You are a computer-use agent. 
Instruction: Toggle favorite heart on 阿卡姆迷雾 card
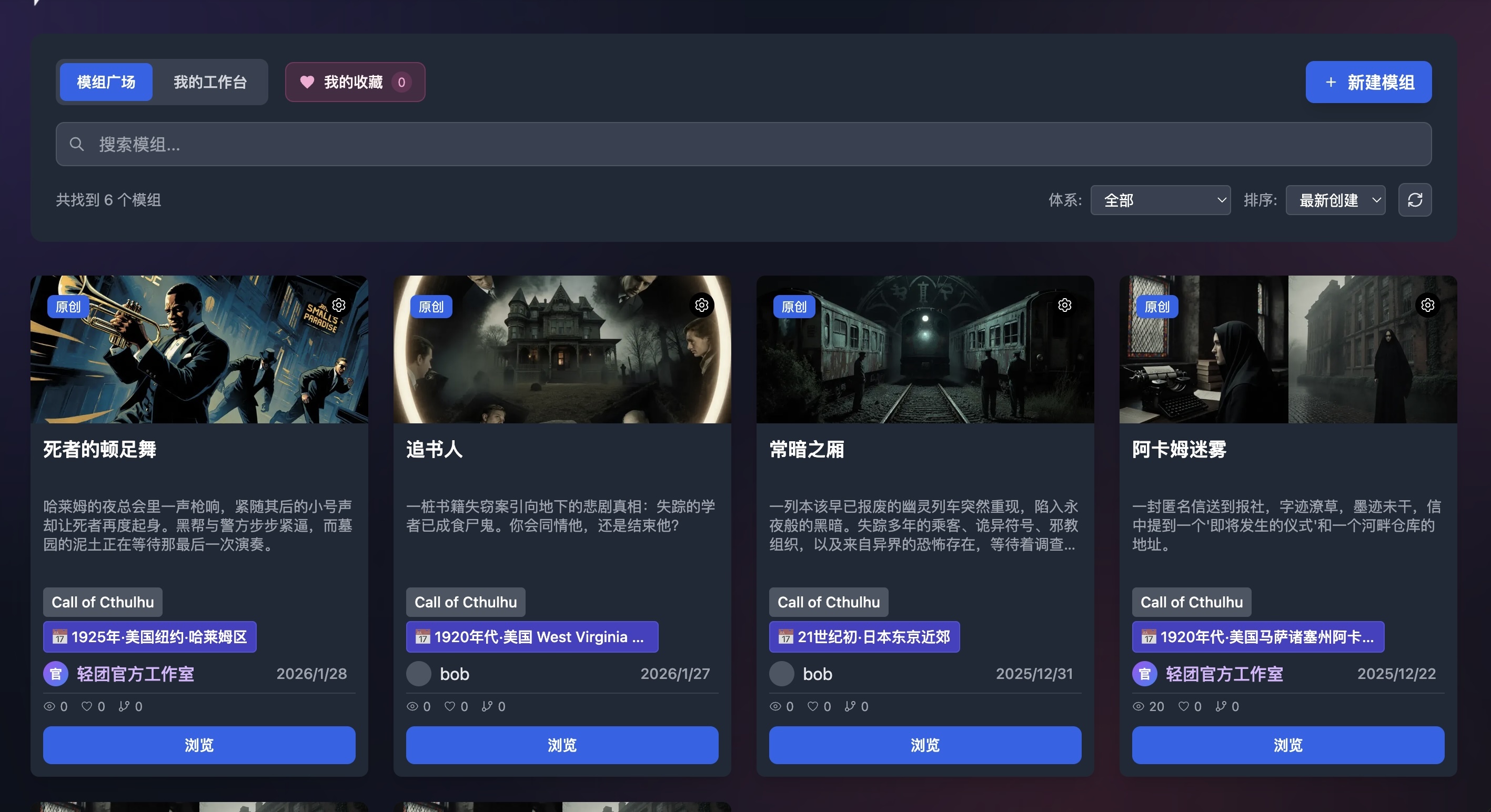click(x=1184, y=706)
